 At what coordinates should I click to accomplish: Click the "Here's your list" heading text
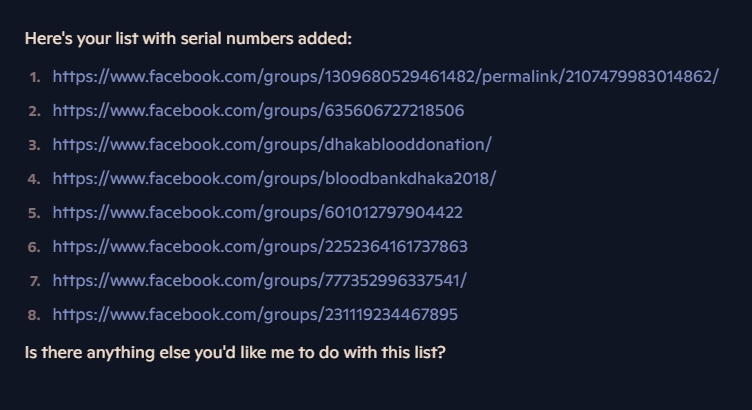pos(188,39)
